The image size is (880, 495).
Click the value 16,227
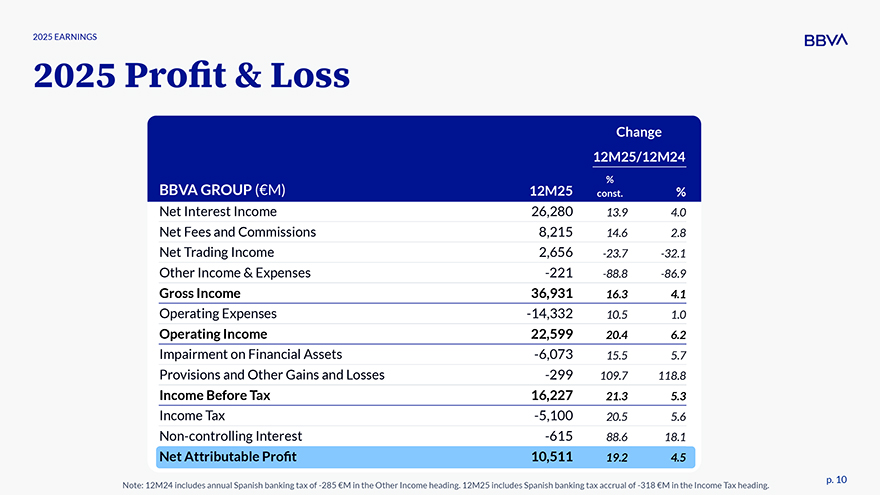[x=552, y=395]
